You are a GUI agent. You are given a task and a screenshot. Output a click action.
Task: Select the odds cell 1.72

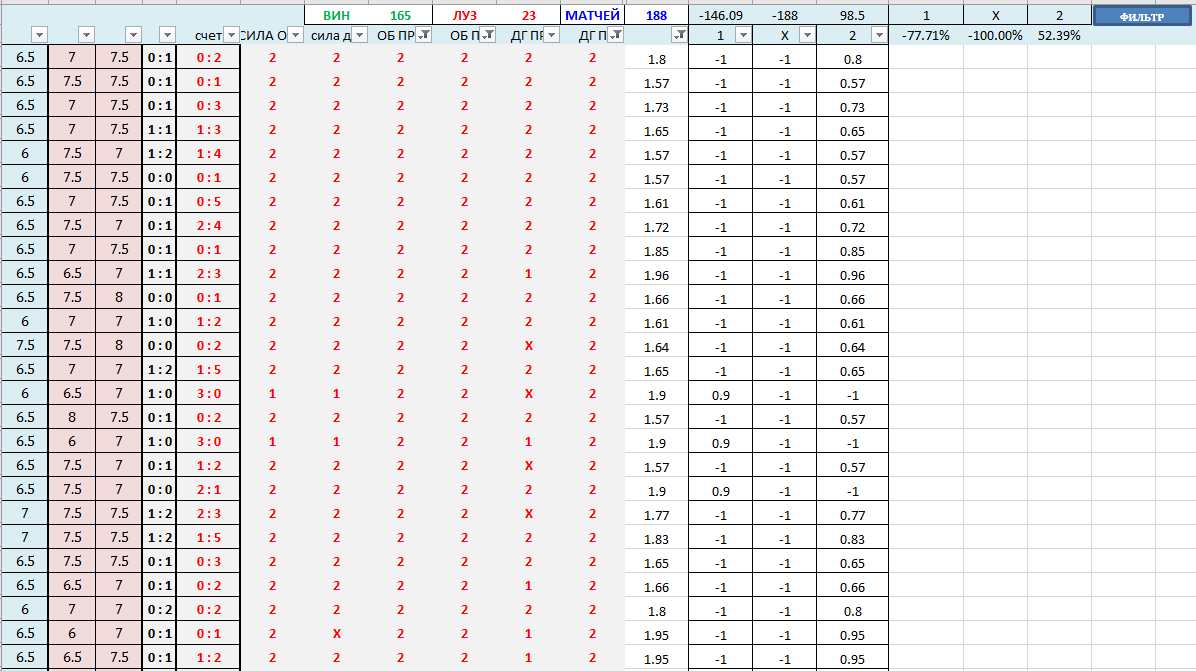click(x=656, y=227)
